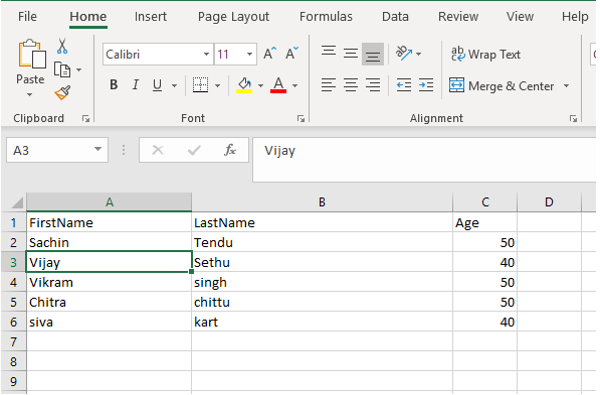Expand fill color palette arrow
Screen dimensions: 600x395
coord(261,85)
